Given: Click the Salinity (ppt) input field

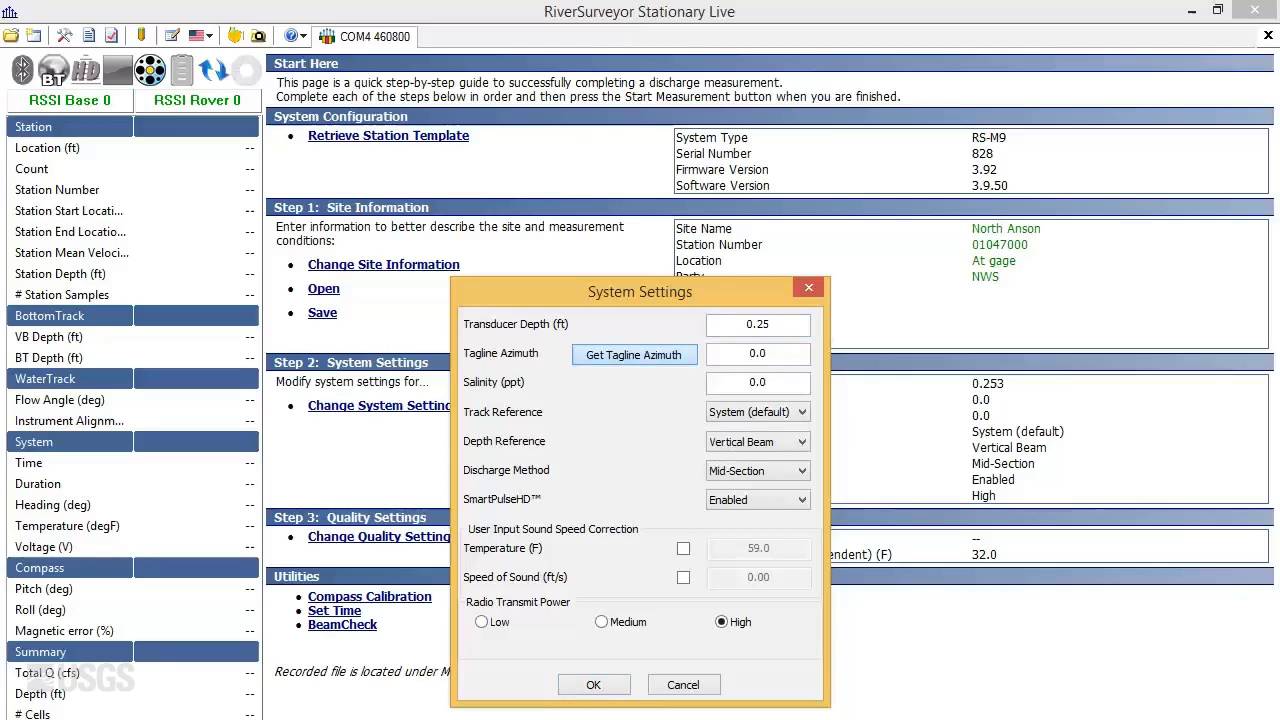Looking at the screenshot, I should [x=758, y=382].
